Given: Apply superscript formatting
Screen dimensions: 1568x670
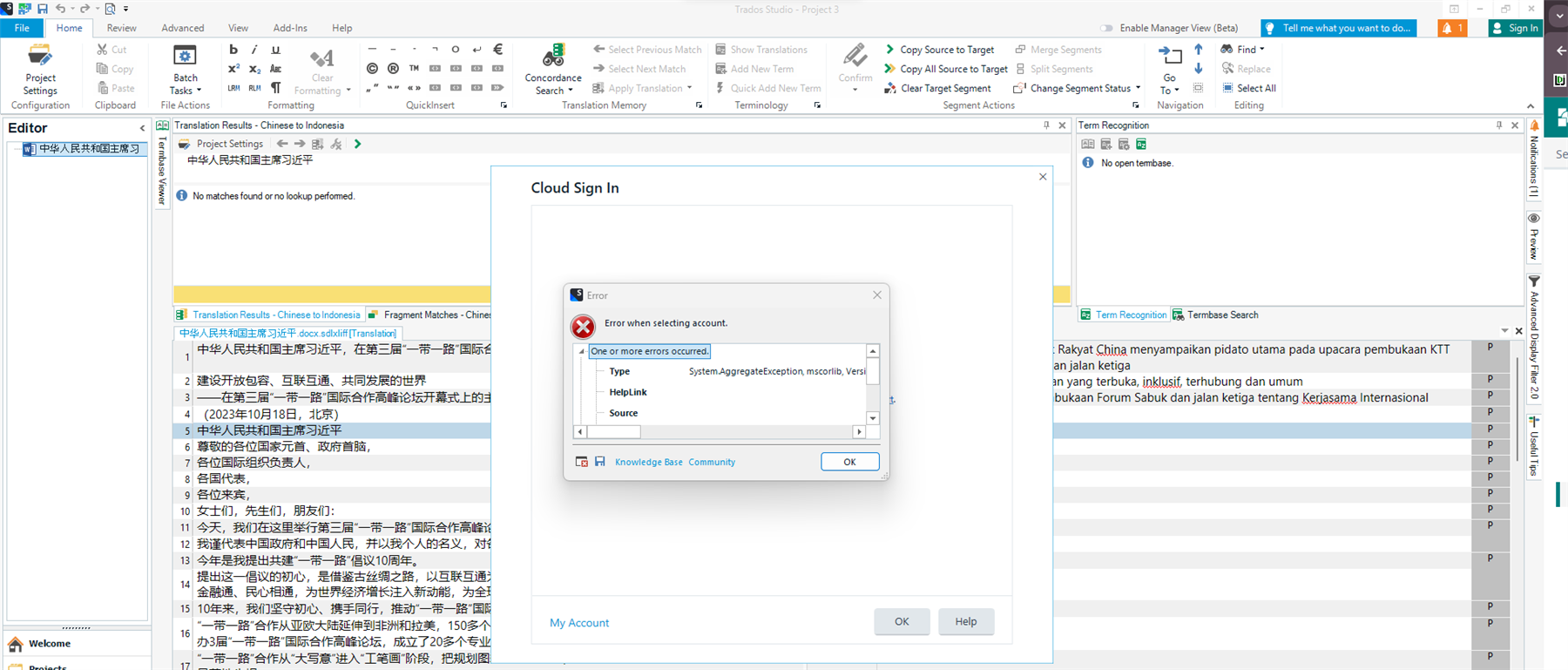Looking at the screenshot, I should [233, 69].
